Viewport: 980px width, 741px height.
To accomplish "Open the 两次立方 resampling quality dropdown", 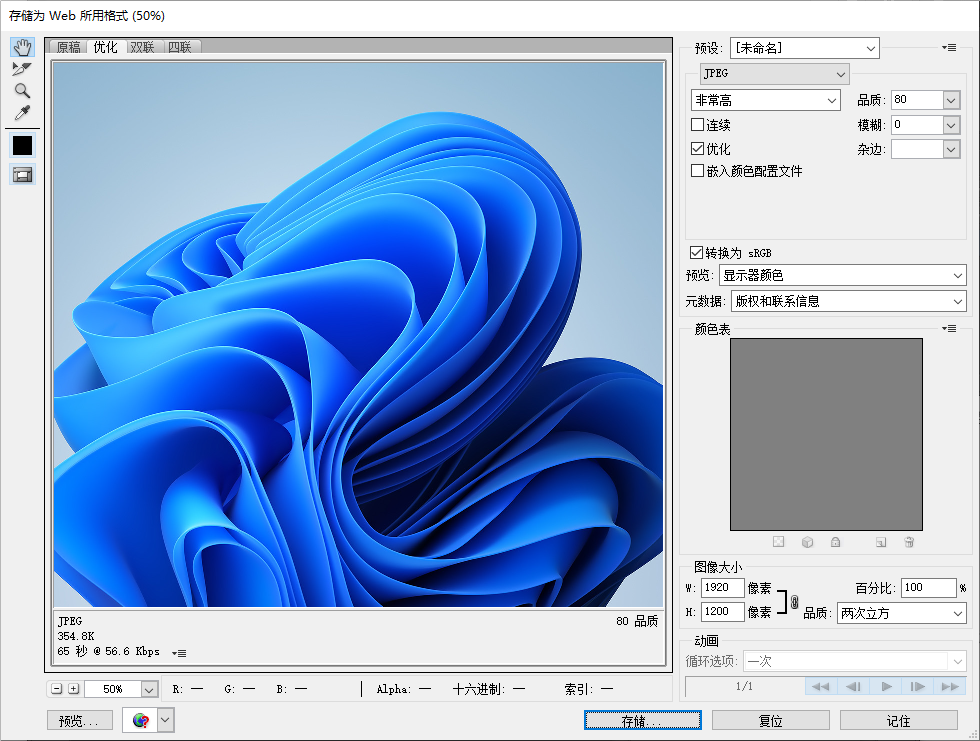I will click(901, 613).
